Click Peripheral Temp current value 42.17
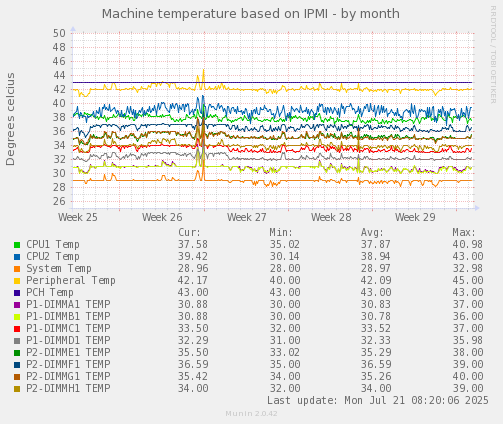The height and width of the screenshot is (424, 503). (193, 281)
